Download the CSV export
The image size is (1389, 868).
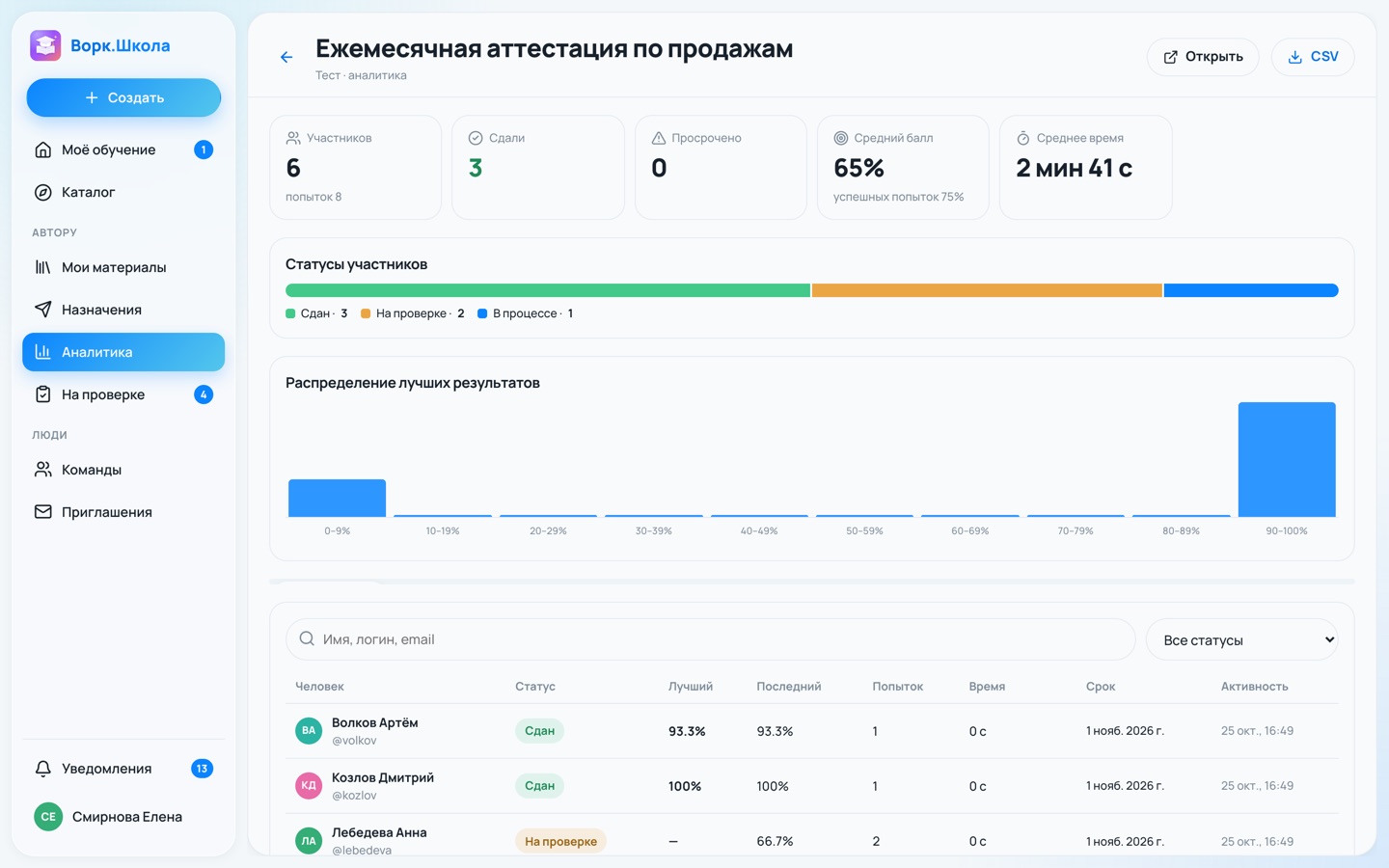(1313, 57)
